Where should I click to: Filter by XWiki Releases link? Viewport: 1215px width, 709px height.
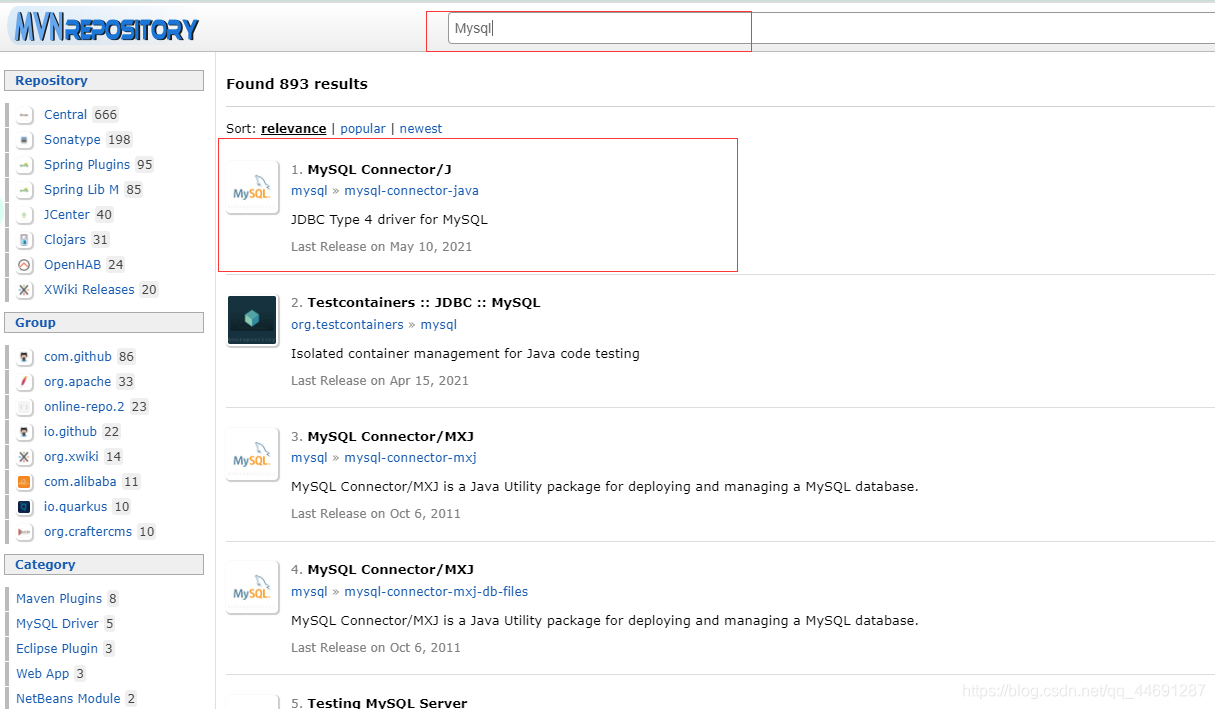89,290
